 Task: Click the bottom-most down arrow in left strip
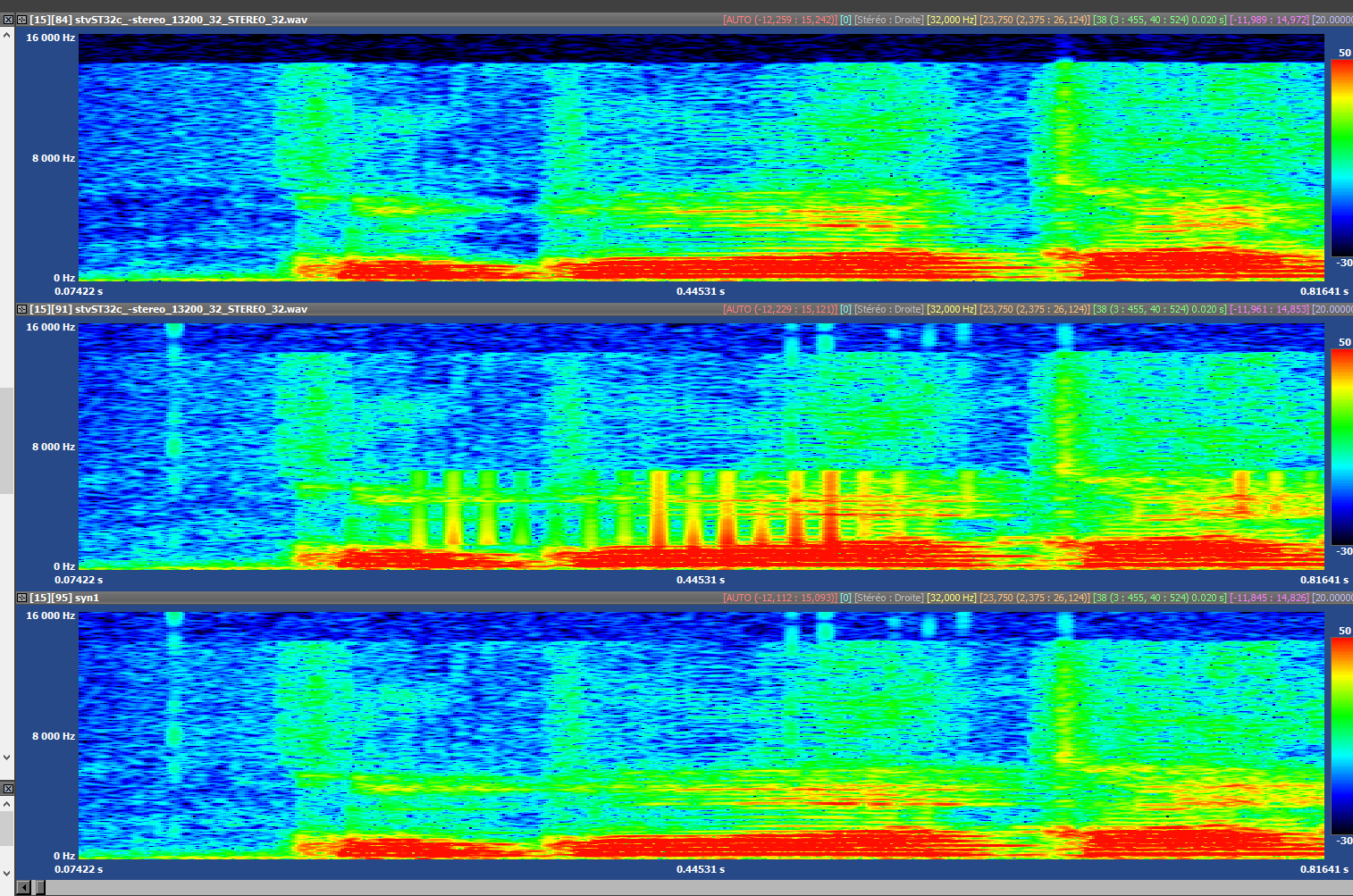point(7,873)
